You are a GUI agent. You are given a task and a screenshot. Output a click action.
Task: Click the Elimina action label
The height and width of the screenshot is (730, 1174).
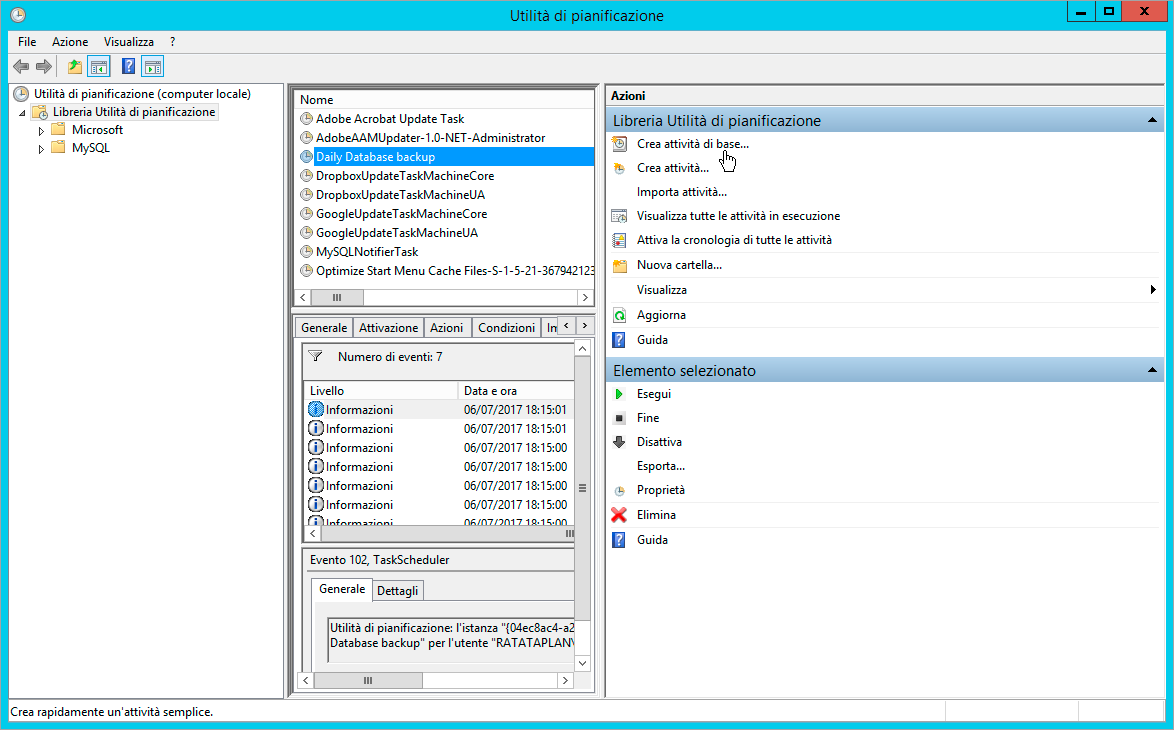pos(656,515)
